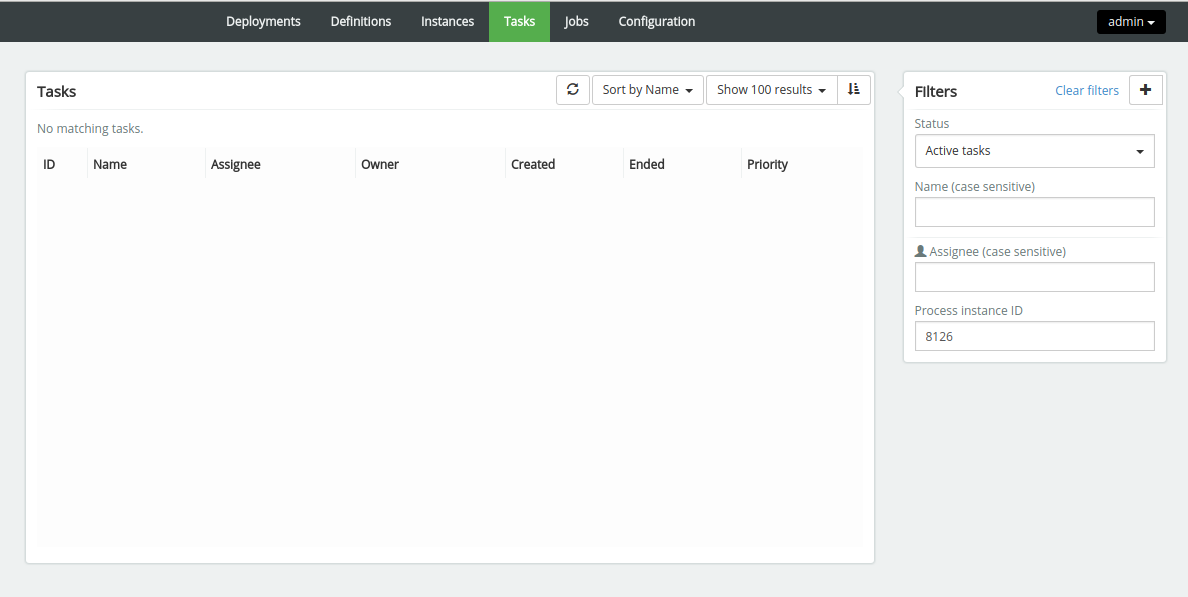
Task: Open the Sort by Name dropdown
Action: [x=648, y=89]
